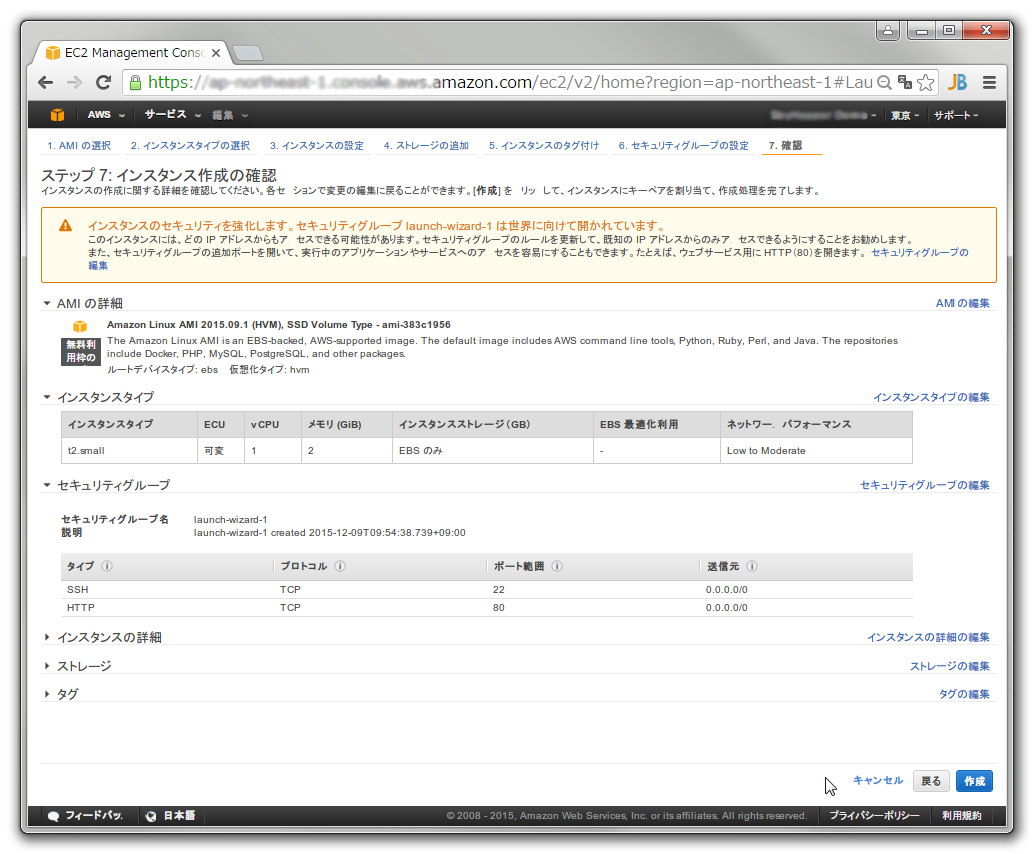Click the info icon next to 送信元
1034x854 pixels.
752,566
